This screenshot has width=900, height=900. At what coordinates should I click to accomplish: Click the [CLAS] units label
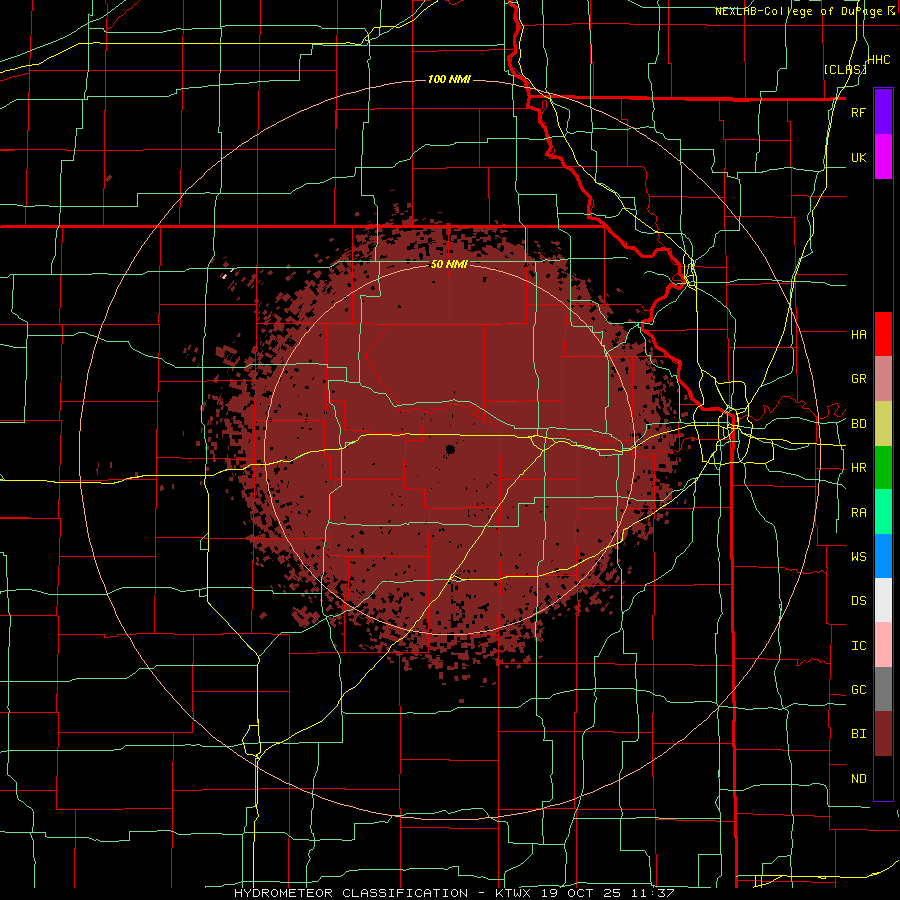[845, 69]
